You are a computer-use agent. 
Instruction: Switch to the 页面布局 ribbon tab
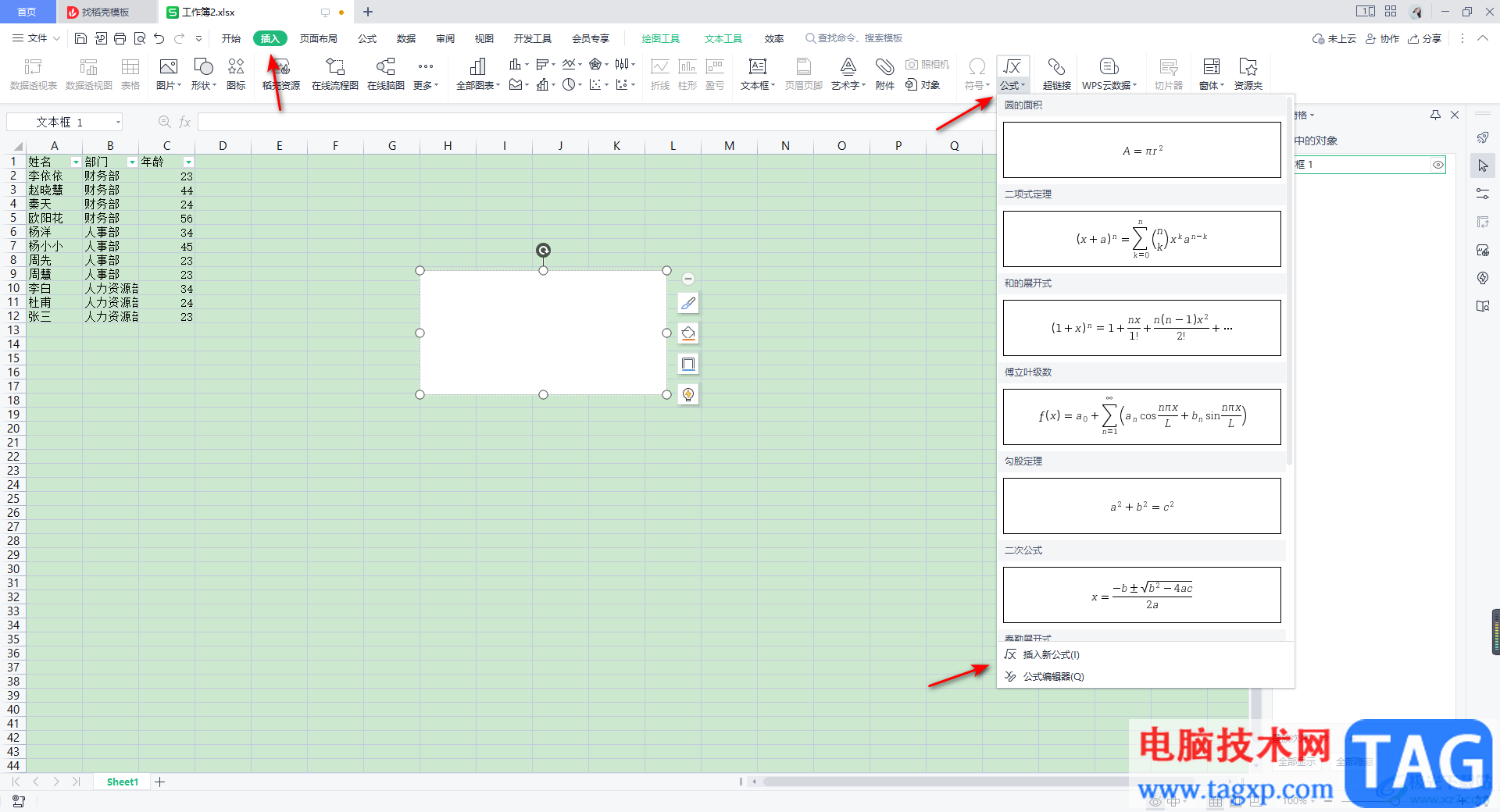point(319,38)
